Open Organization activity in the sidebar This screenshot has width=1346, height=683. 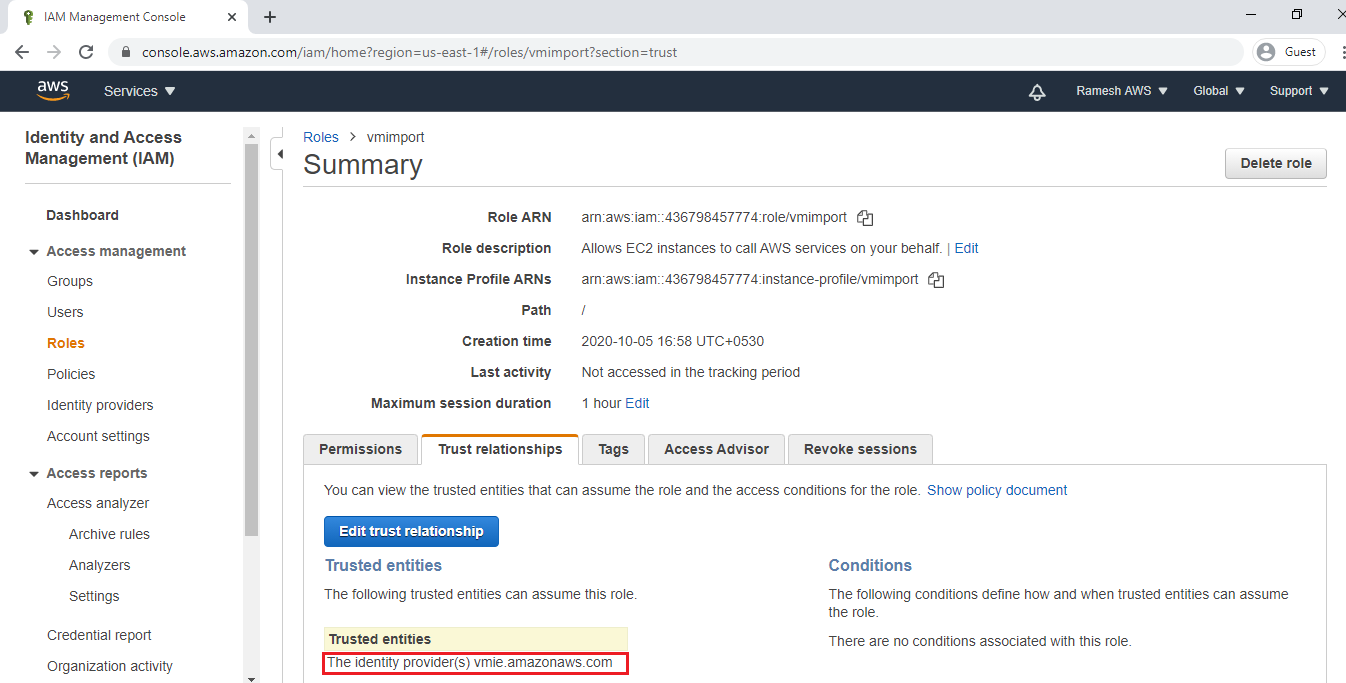click(110, 667)
